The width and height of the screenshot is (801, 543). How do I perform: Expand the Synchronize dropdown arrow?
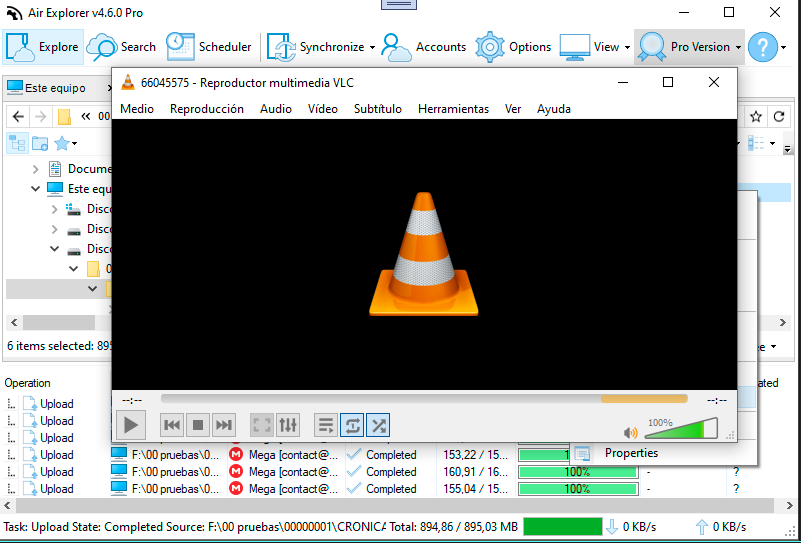[372, 48]
